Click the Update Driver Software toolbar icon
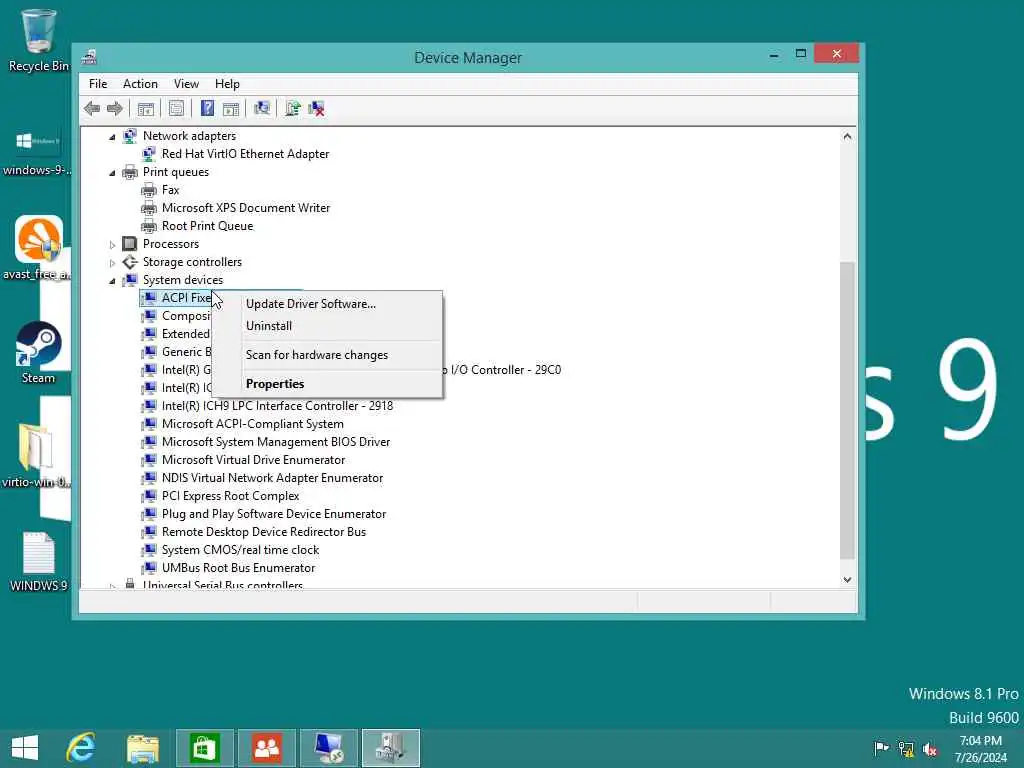The width and height of the screenshot is (1024, 768). coord(293,108)
